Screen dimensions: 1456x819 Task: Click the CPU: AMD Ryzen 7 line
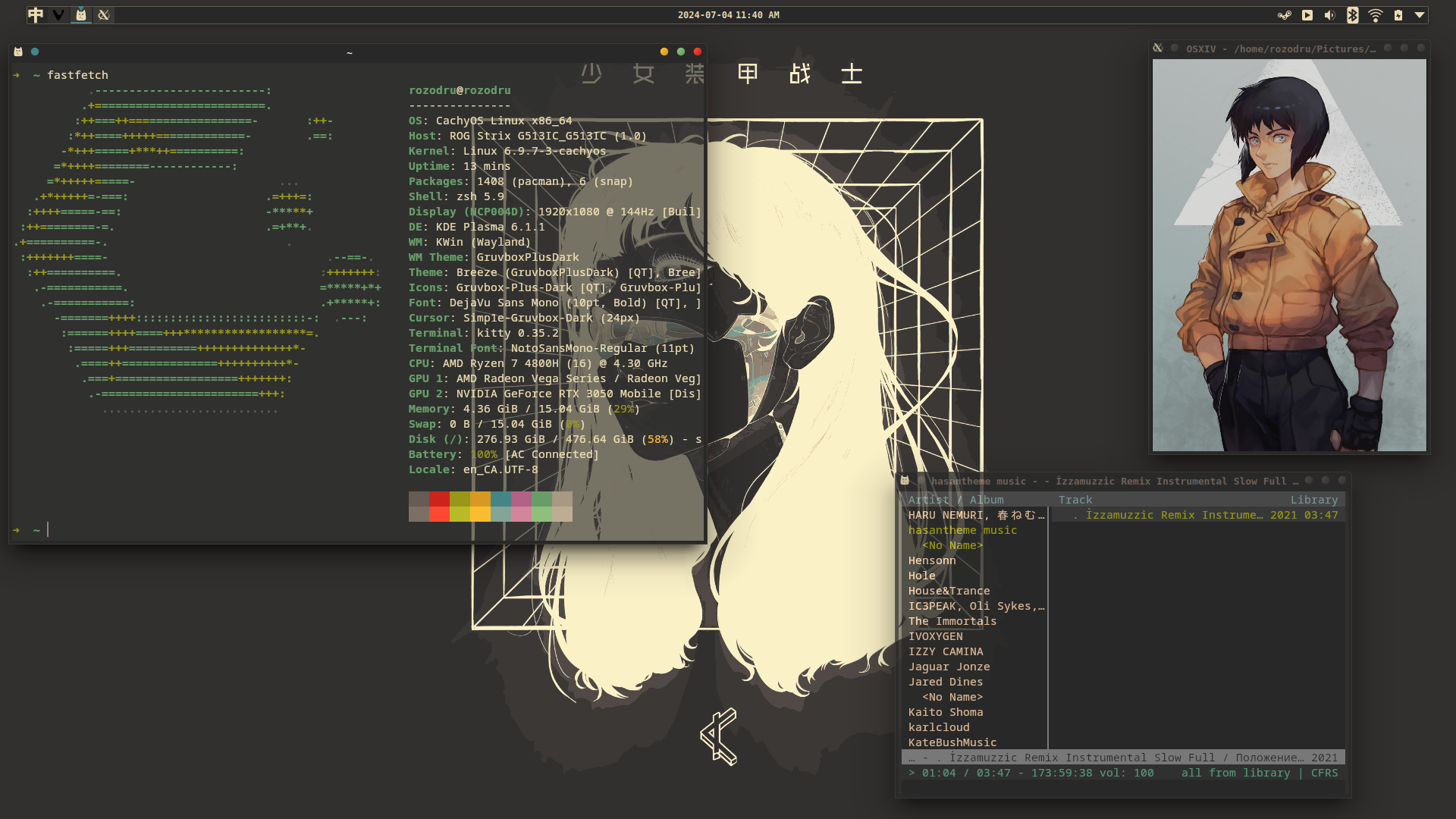click(538, 363)
